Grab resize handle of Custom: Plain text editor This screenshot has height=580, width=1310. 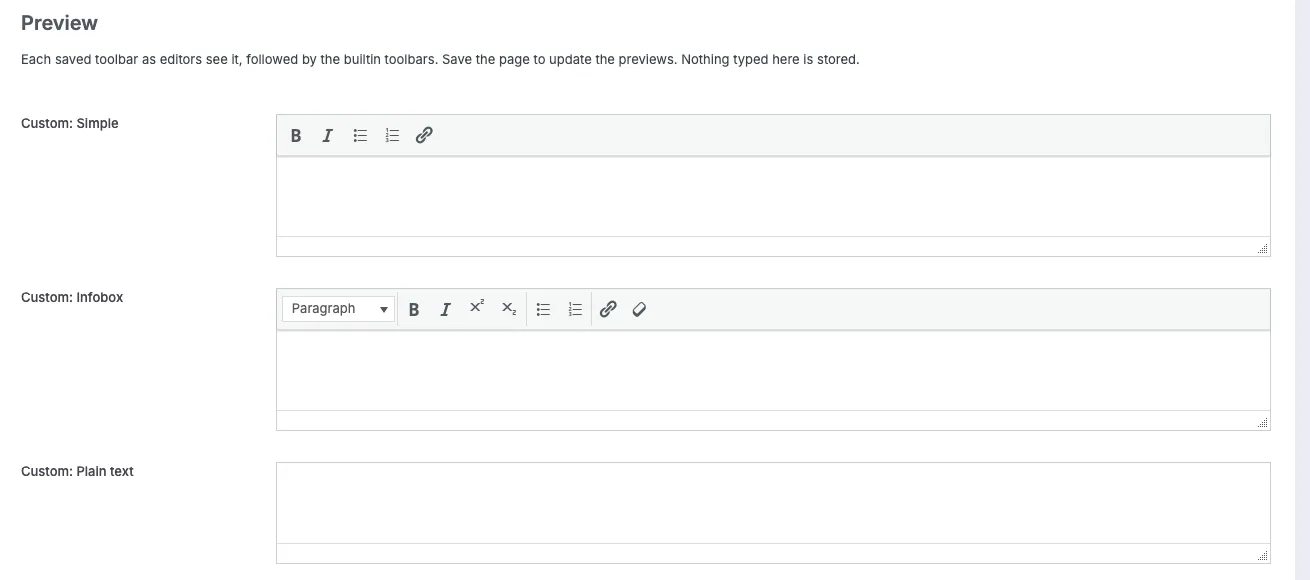coord(1263,555)
